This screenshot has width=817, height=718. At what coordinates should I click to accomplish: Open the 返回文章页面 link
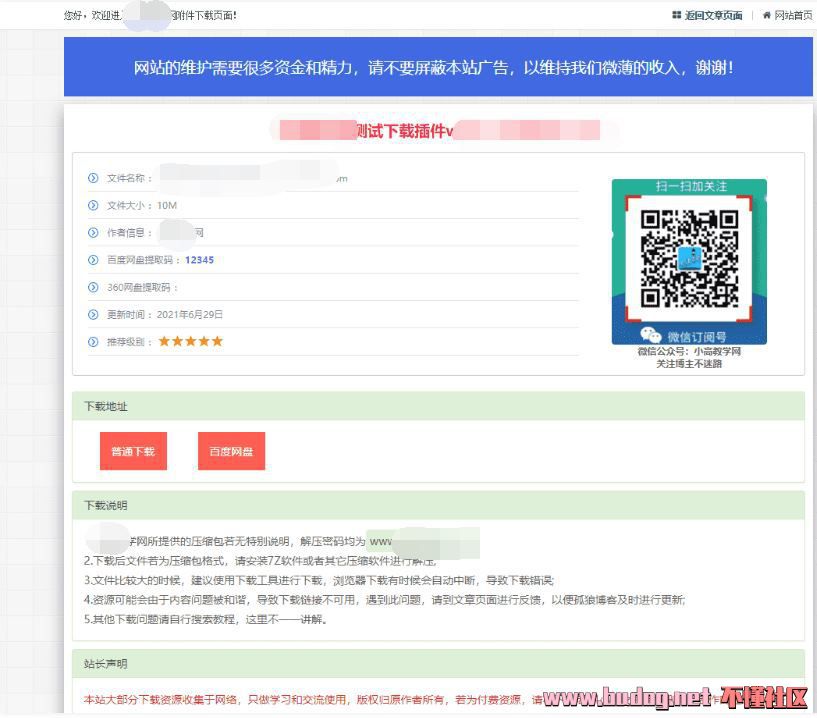click(x=713, y=15)
